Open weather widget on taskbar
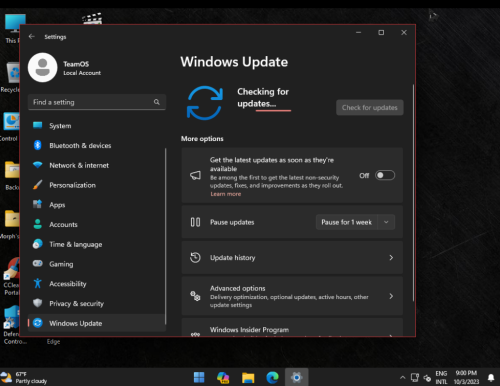500x386 pixels. click(x=24, y=377)
